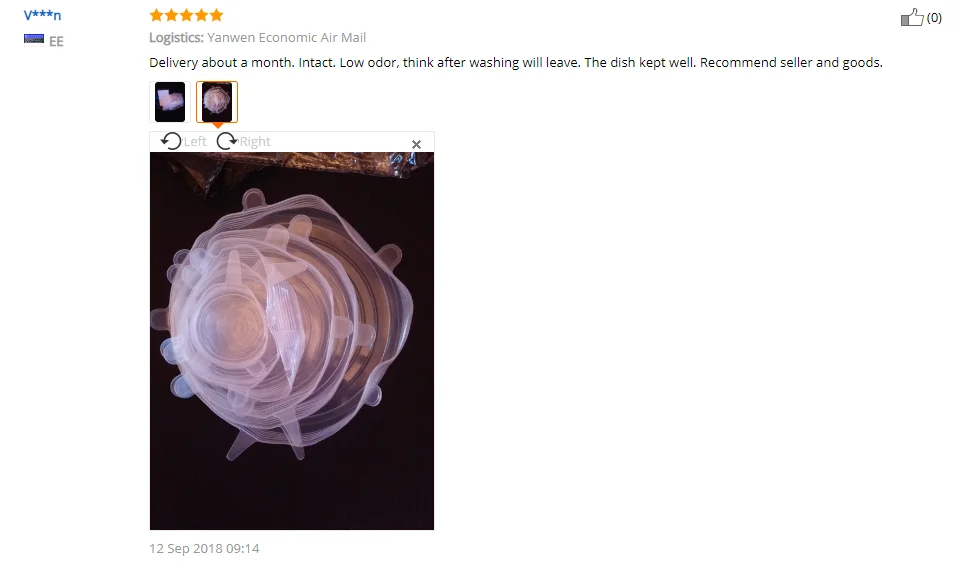Click the enlarged silicone lids photo
973x572 pixels.
(x=292, y=341)
